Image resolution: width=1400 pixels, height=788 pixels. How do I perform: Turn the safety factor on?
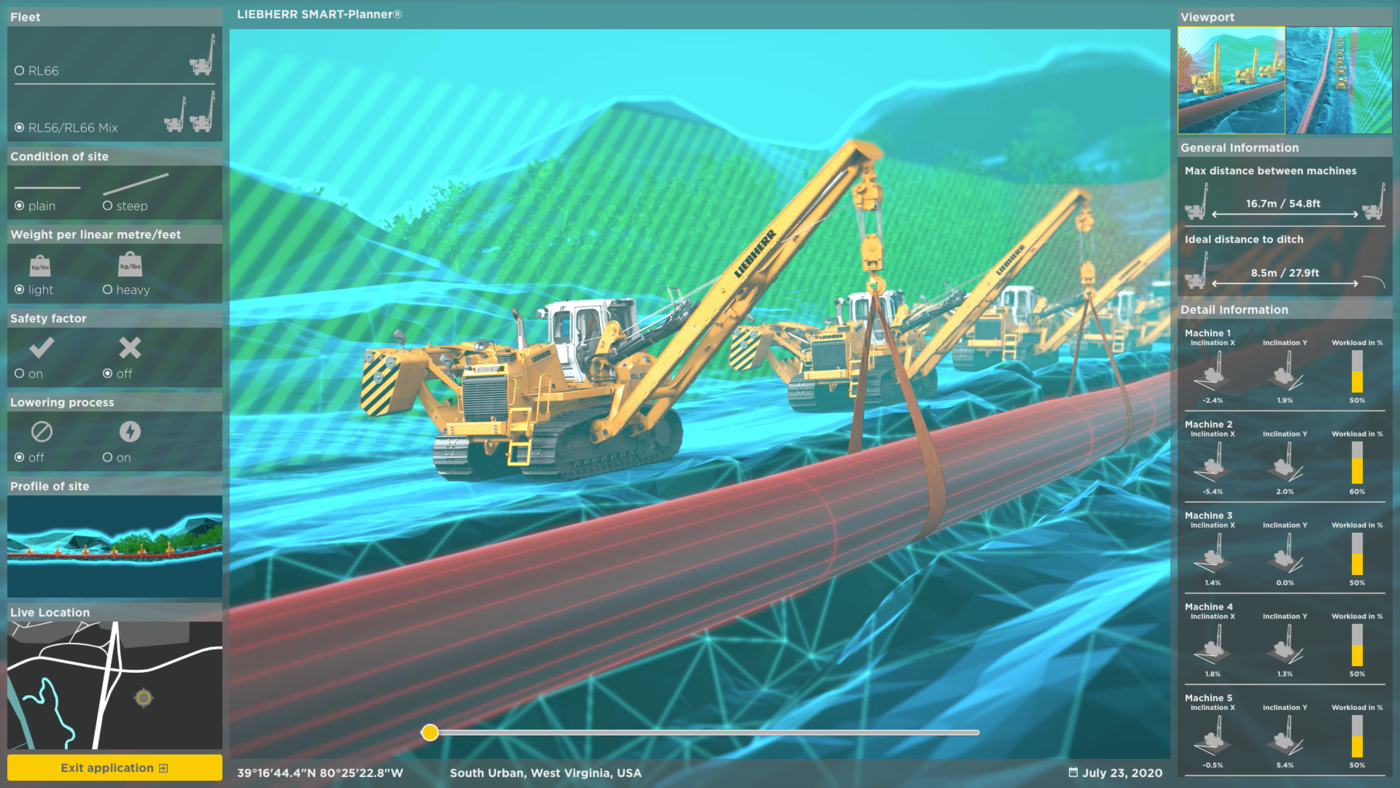[x=19, y=374]
